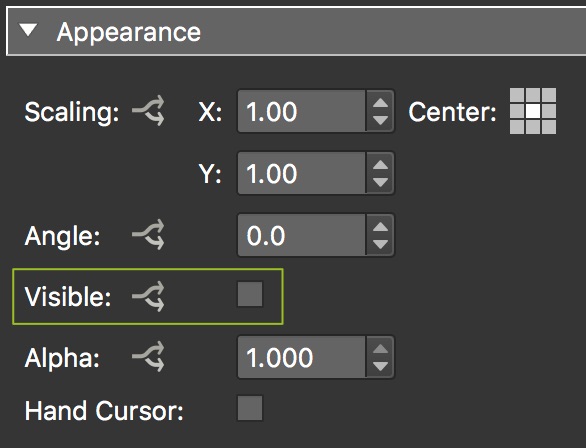Click the Angle value field
This screenshot has width=586, height=448.
tap(302, 235)
